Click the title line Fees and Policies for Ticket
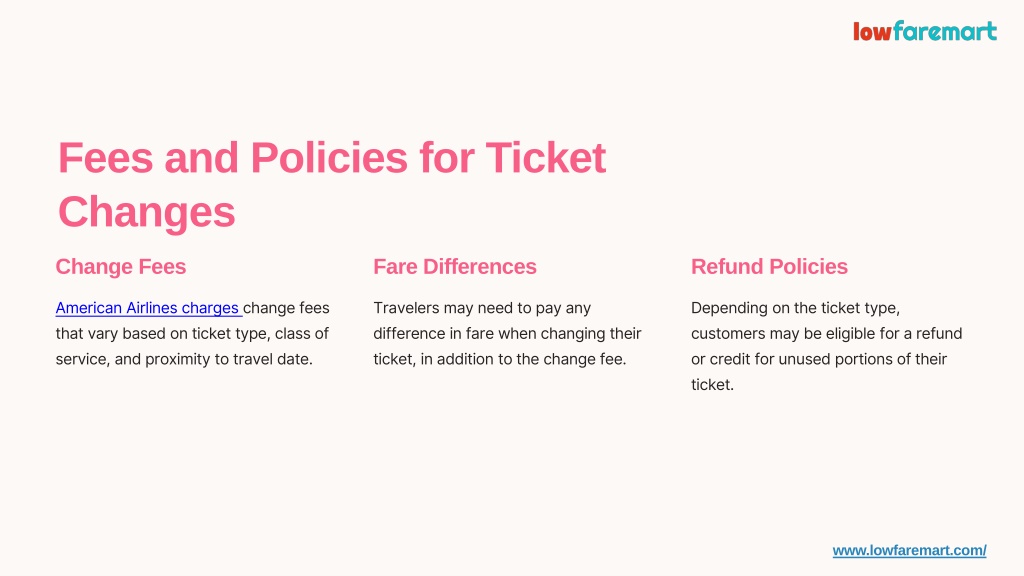1024x576 pixels. pos(332,158)
